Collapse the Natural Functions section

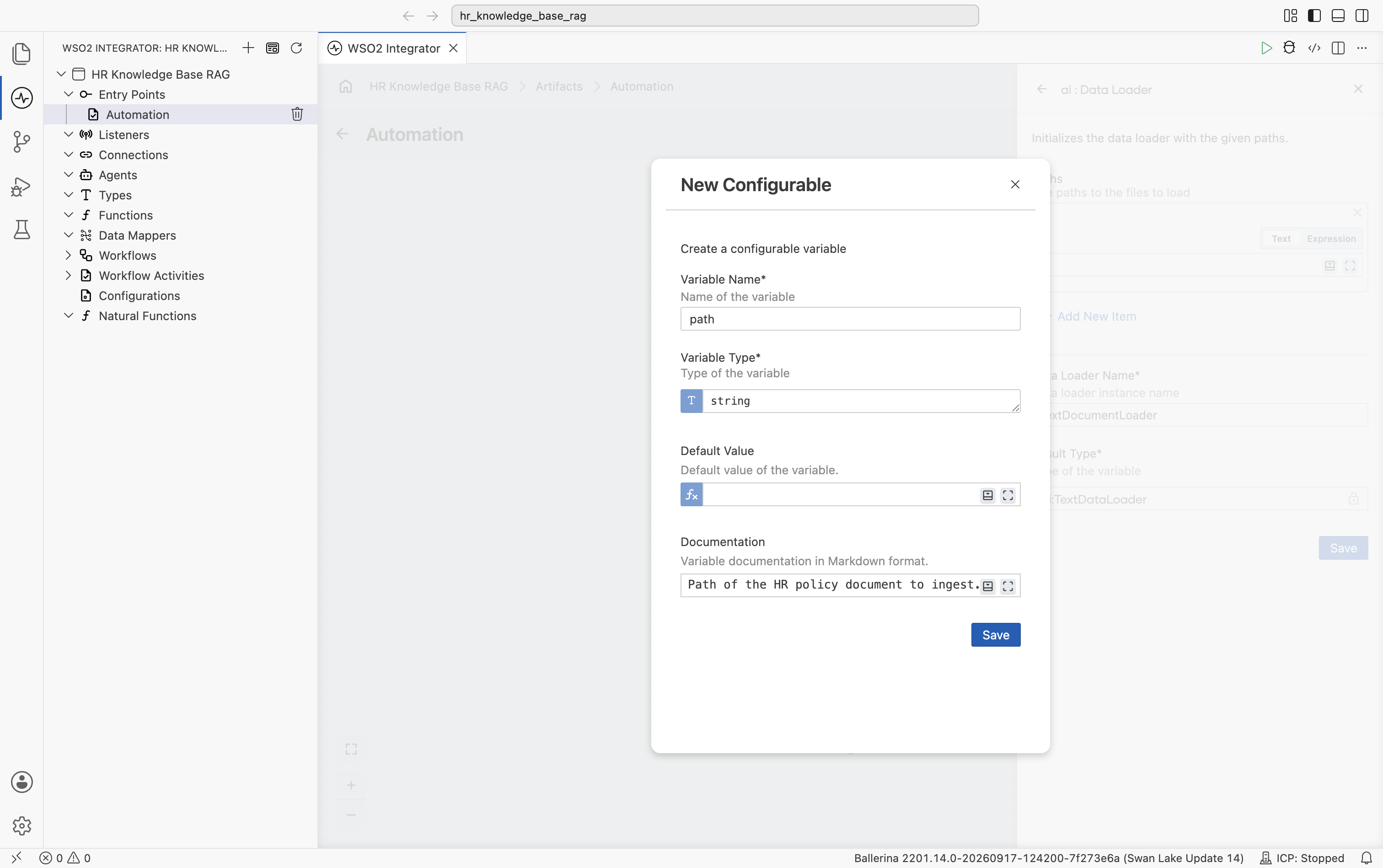pyautogui.click(x=68, y=315)
